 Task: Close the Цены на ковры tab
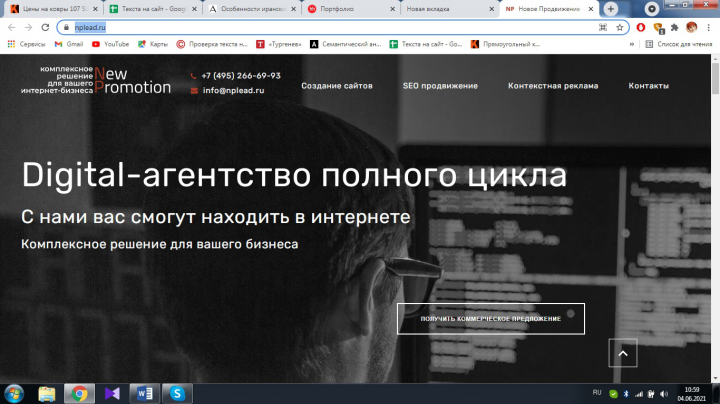point(95,9)
